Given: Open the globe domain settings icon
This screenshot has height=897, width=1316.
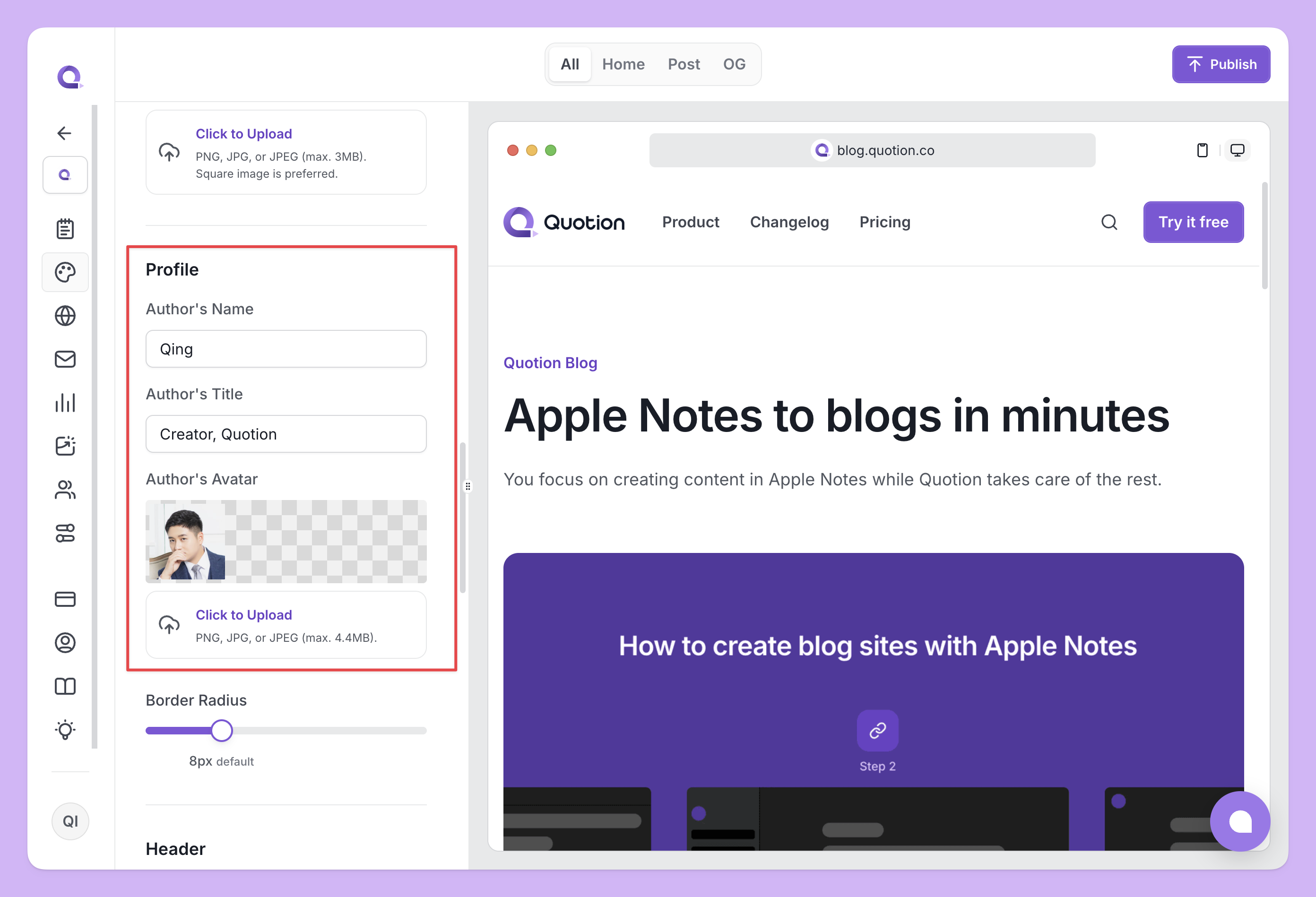Looking at the screenshot, I should (65, 316).
